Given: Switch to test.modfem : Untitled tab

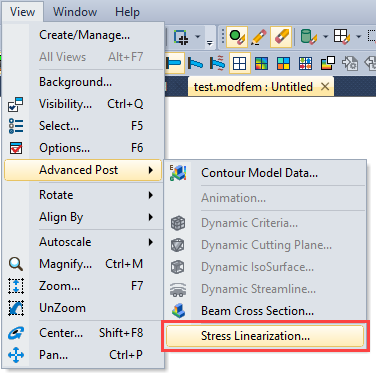Looking at the screenshot, I should tap(253, 87).
